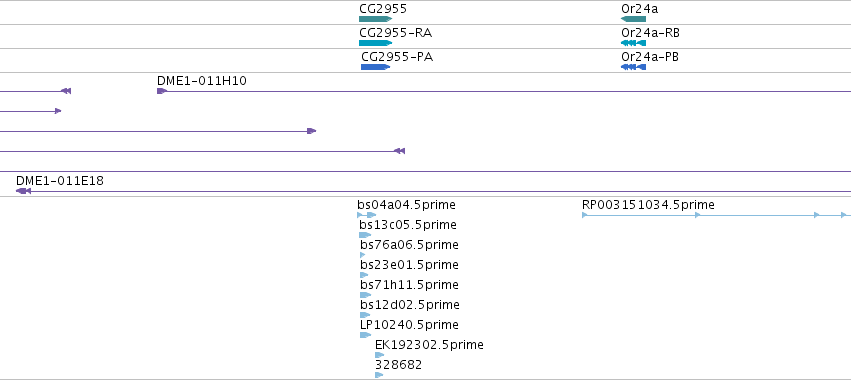This screenshot has width=851, height=380.
Task: Click the DME1-011E18 double arrow end
Action: coord(23,191)
